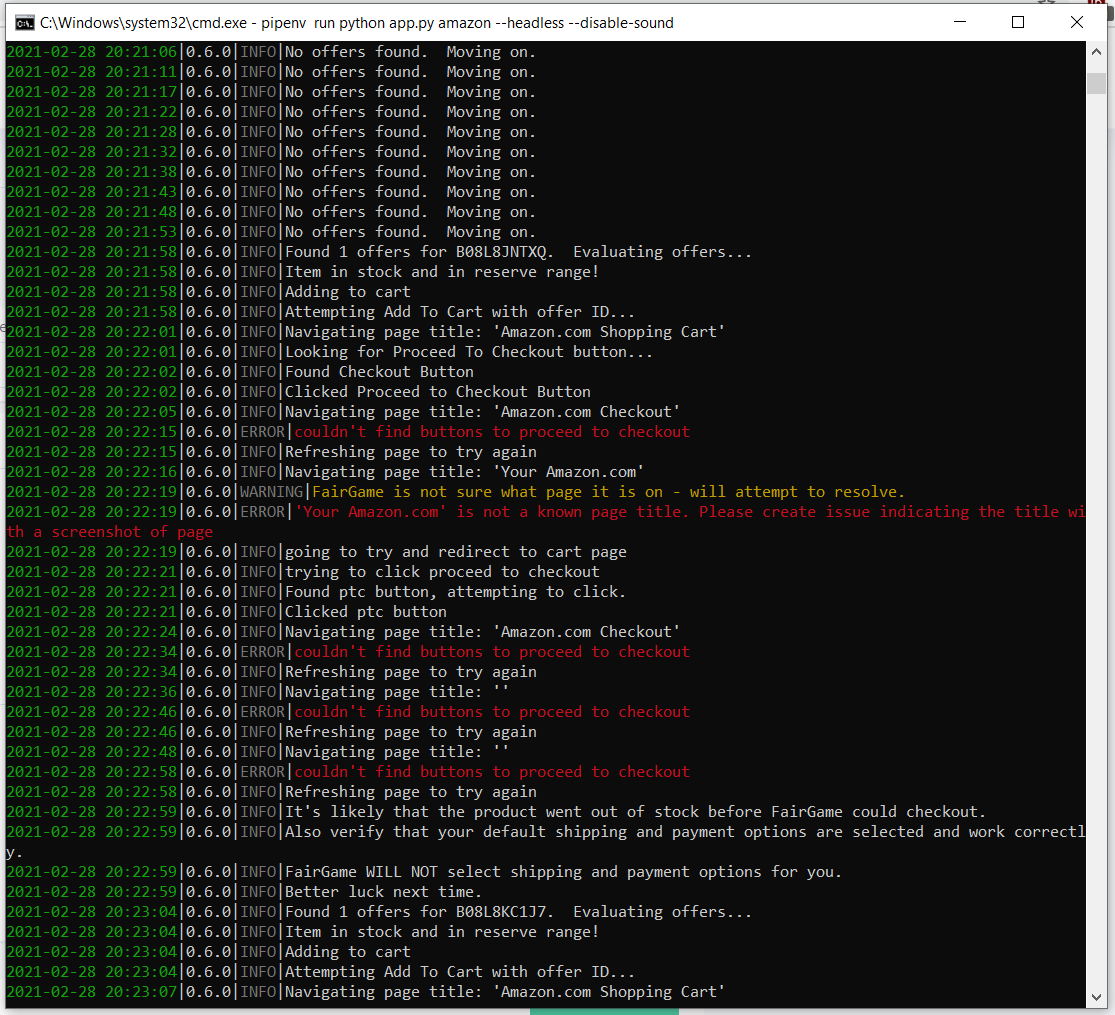Minimize the cmd.exe window
Viewport: 1115px width, 1015px height.
(x=959, y=22)
